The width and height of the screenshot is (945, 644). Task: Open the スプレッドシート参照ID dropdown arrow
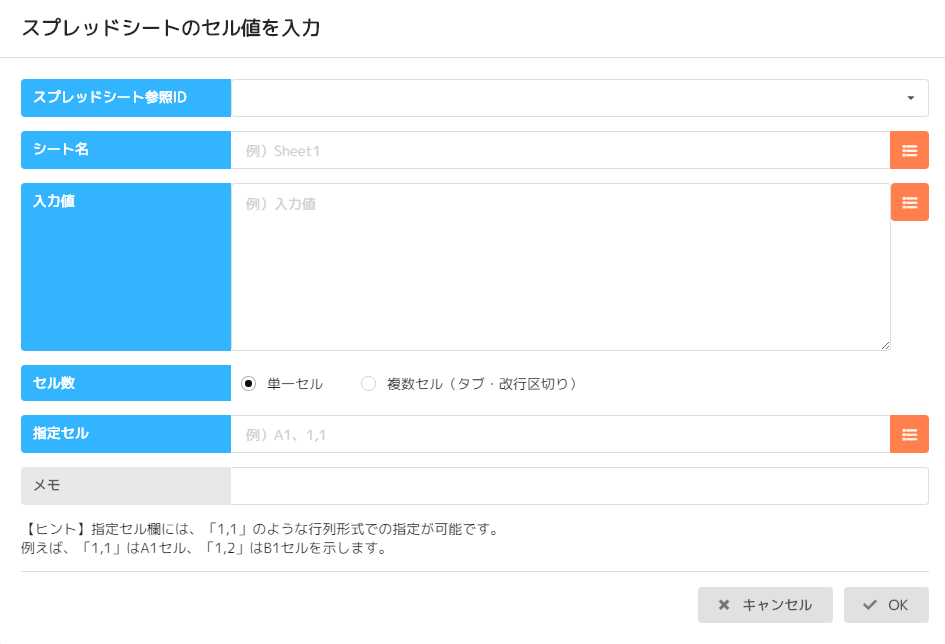pos(910,98)
